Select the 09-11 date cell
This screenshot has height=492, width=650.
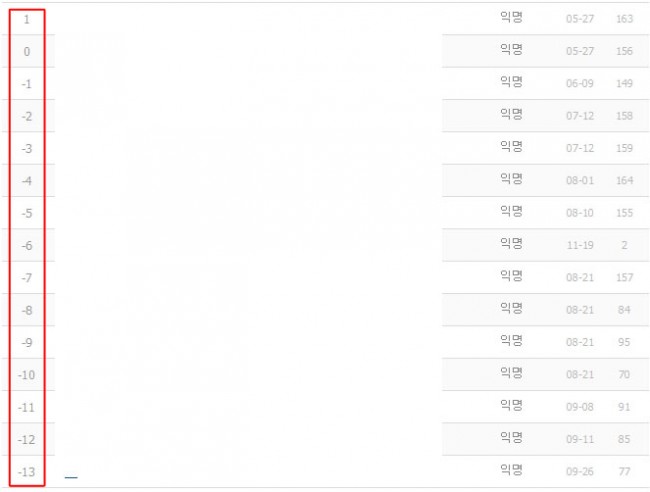tap(579, 440)
